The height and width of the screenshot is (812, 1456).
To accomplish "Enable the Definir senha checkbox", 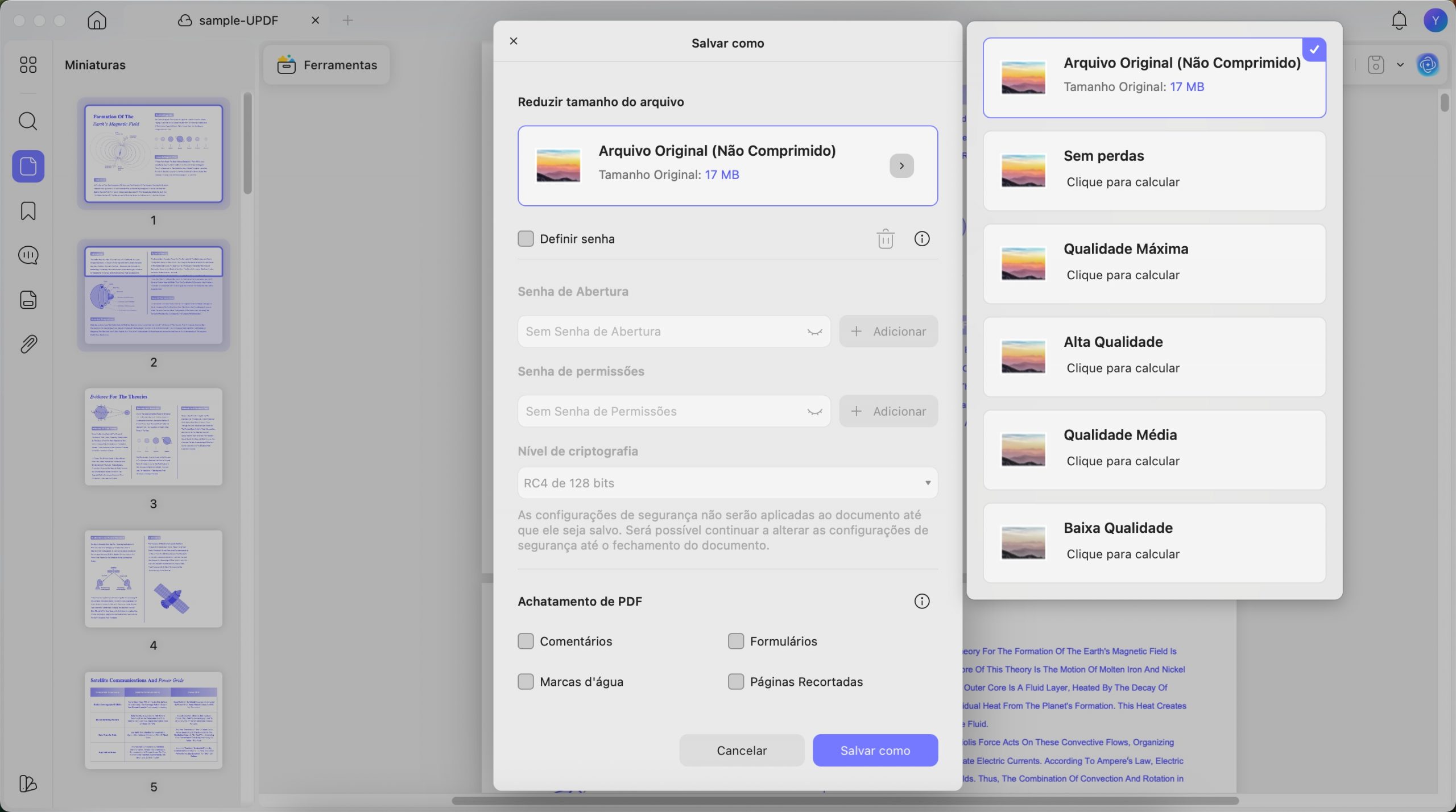I will [526, 239].
